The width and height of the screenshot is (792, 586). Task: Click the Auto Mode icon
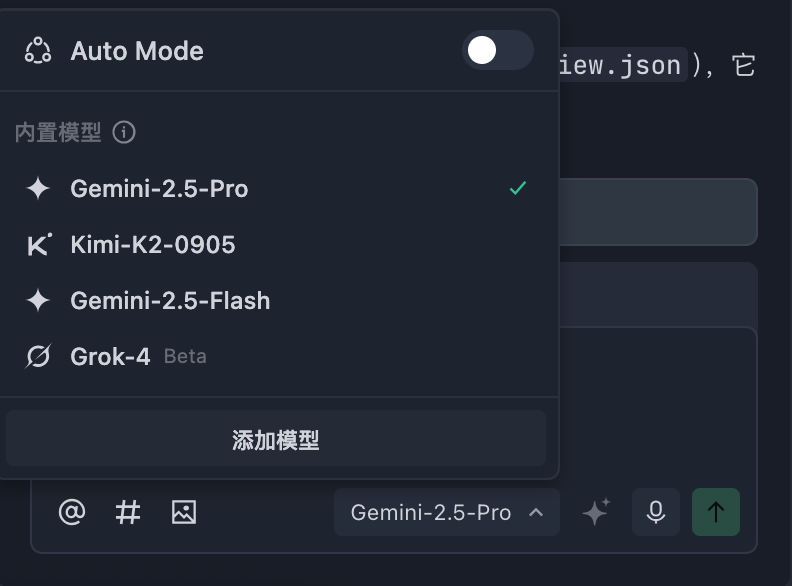(38, 51)
